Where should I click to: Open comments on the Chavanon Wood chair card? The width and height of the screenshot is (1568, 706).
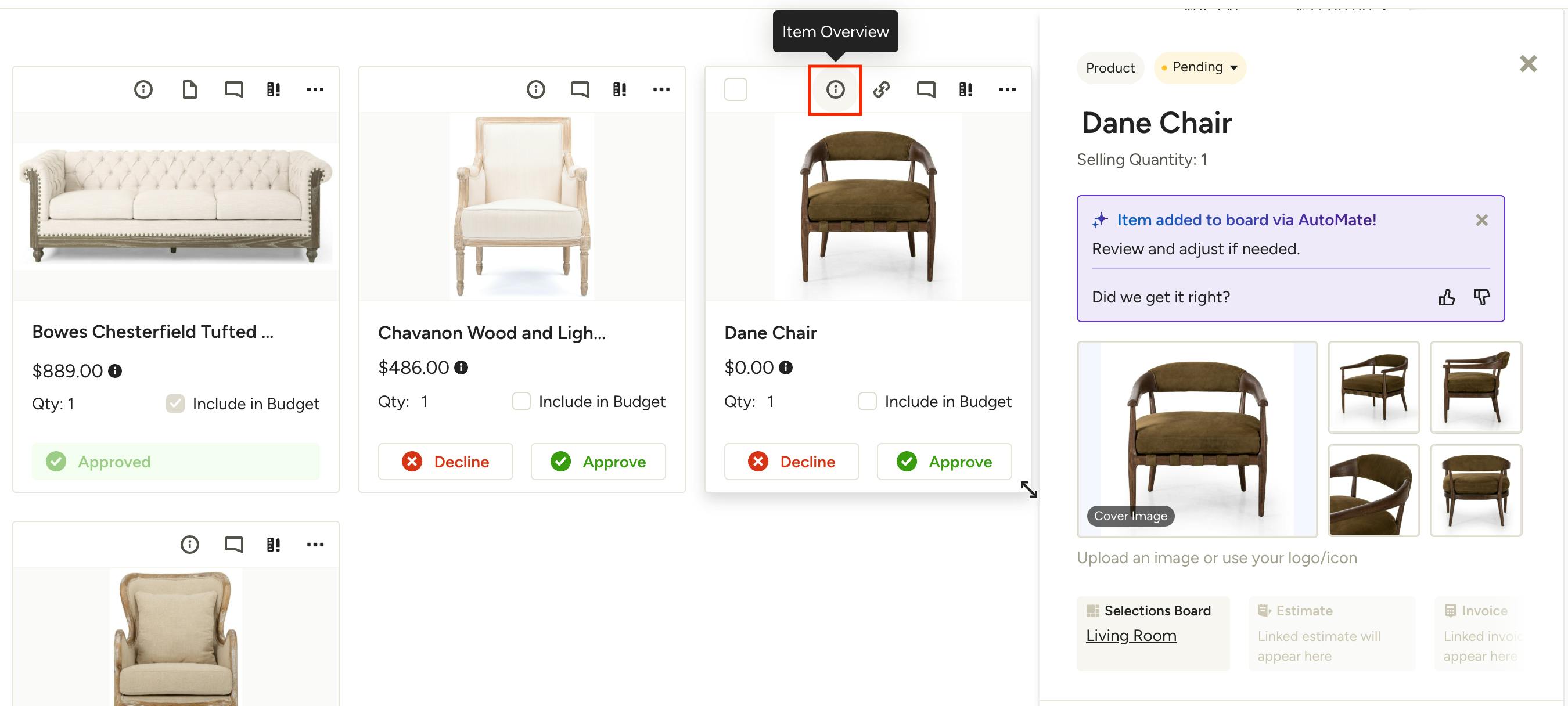[580, 90]
